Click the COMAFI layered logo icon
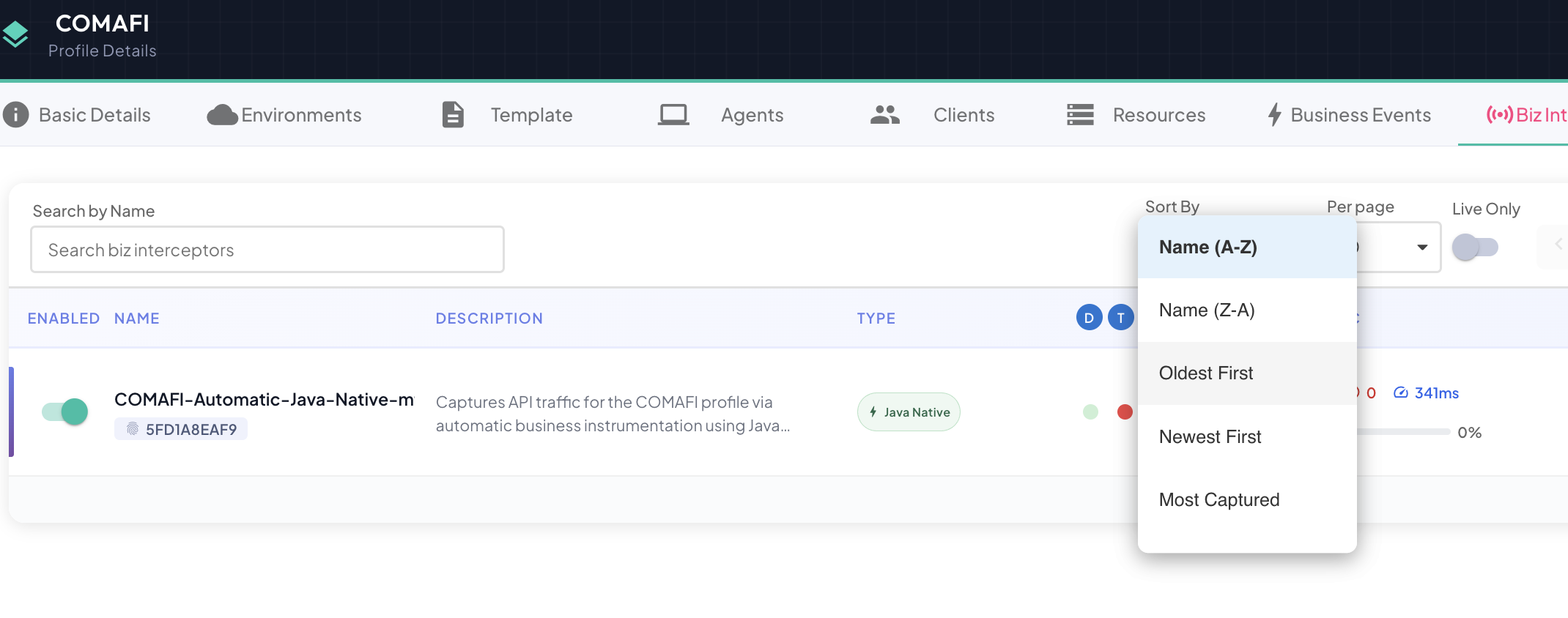 [15, 34]
